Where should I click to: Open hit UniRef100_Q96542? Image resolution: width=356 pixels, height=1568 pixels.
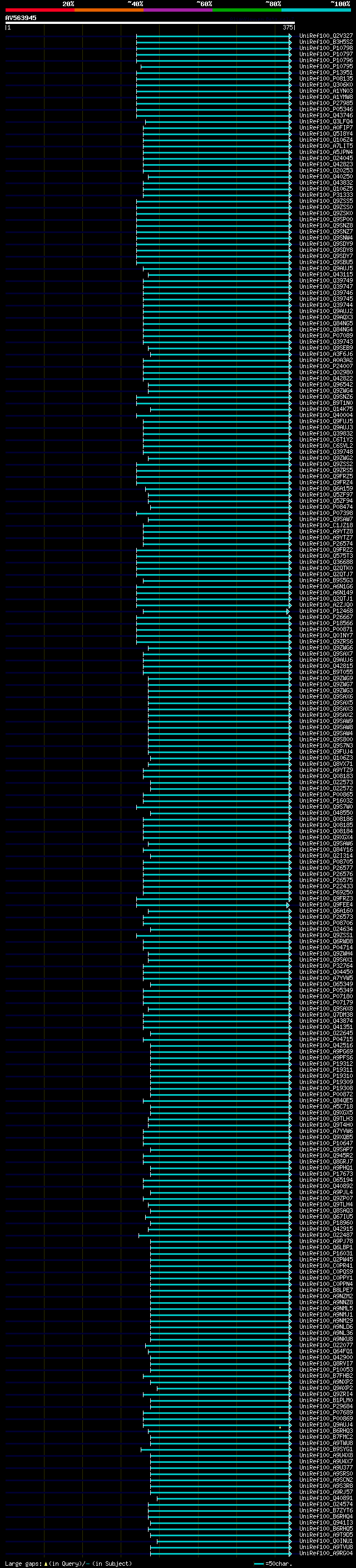(325, 385)
